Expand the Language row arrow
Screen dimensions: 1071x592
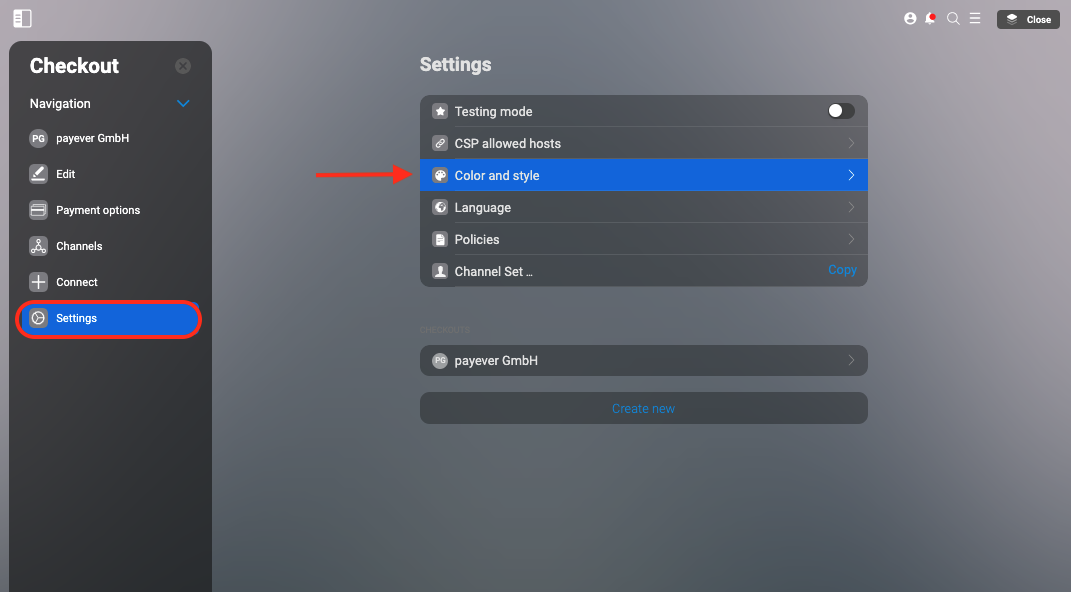(x=851, y=207)
